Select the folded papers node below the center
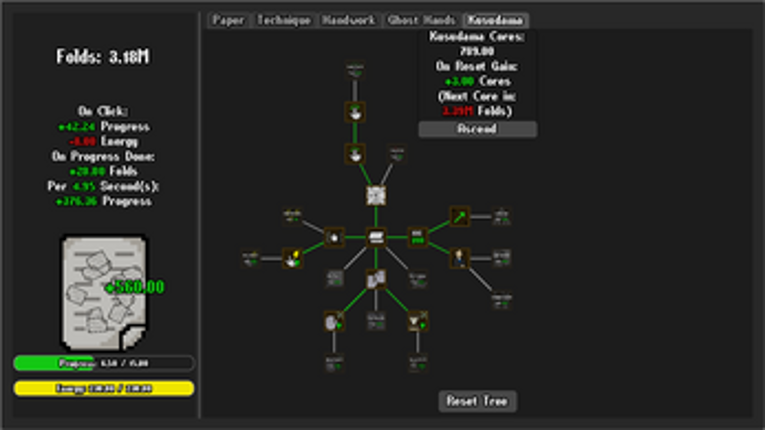The width and height of the screenshot is (765, 430). click(376, 279)
